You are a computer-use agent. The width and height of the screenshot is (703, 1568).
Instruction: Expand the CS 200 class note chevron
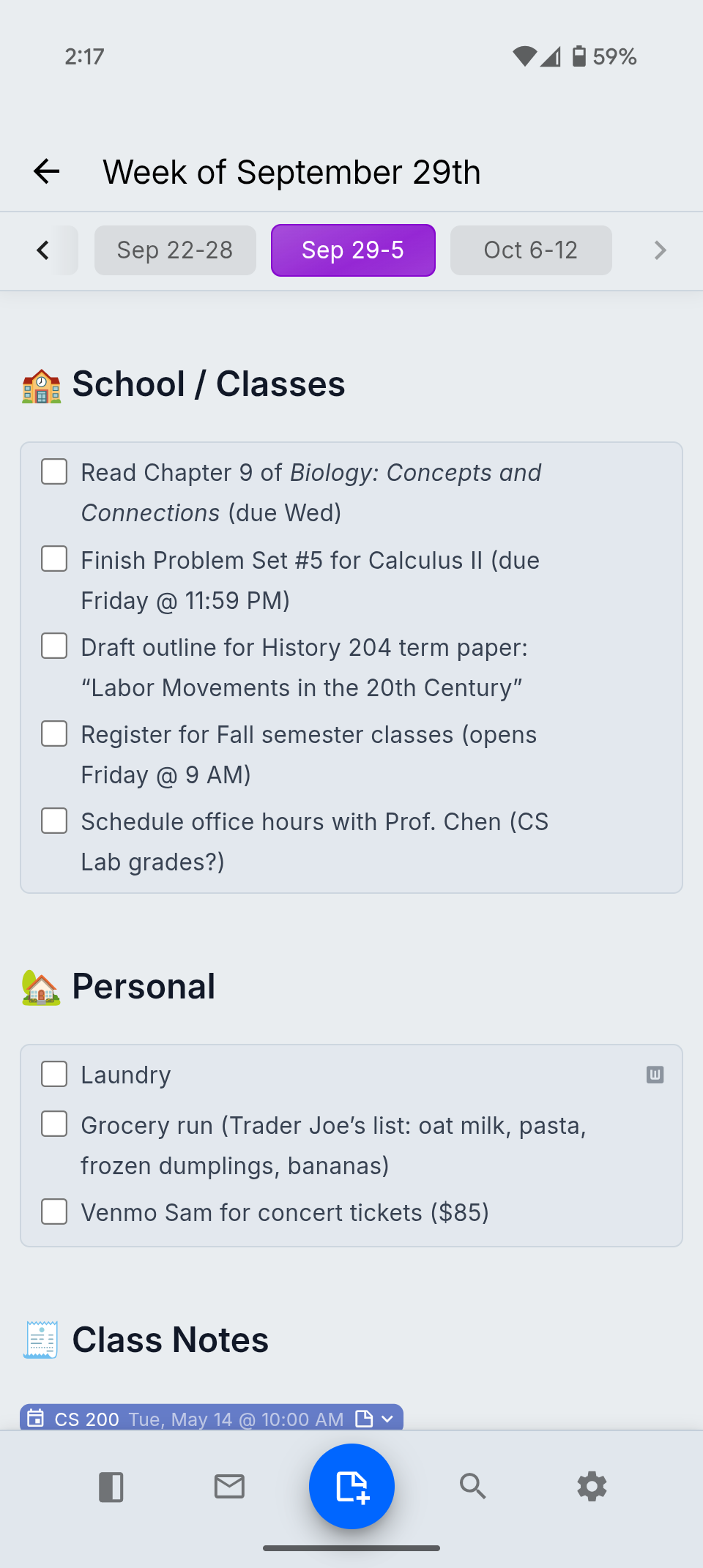click(387, 1419)
